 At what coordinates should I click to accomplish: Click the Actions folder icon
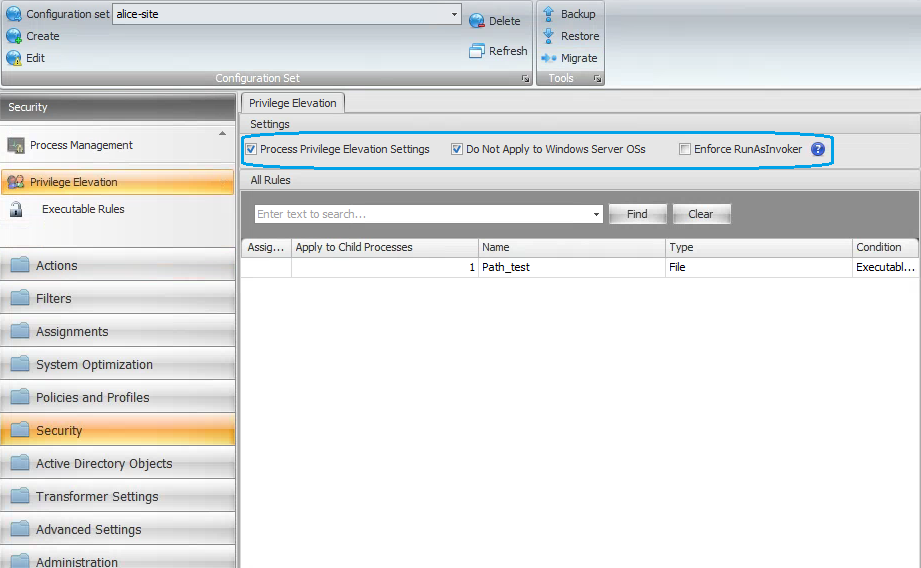20,265
